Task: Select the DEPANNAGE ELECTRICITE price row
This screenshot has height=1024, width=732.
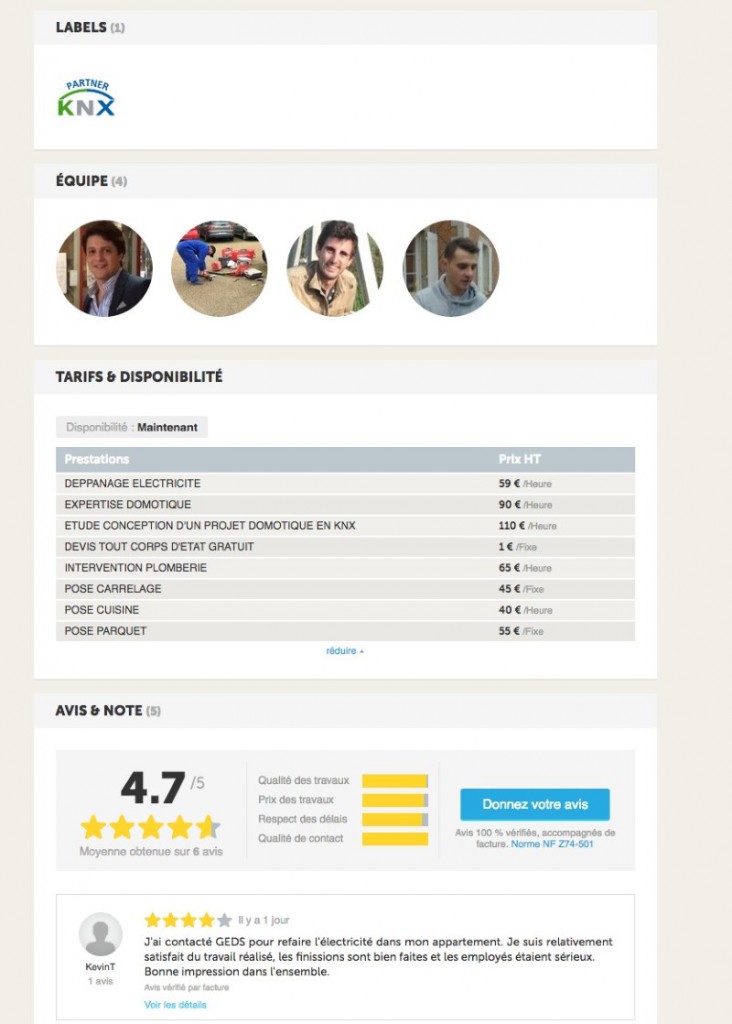Action: coord(345,484)
